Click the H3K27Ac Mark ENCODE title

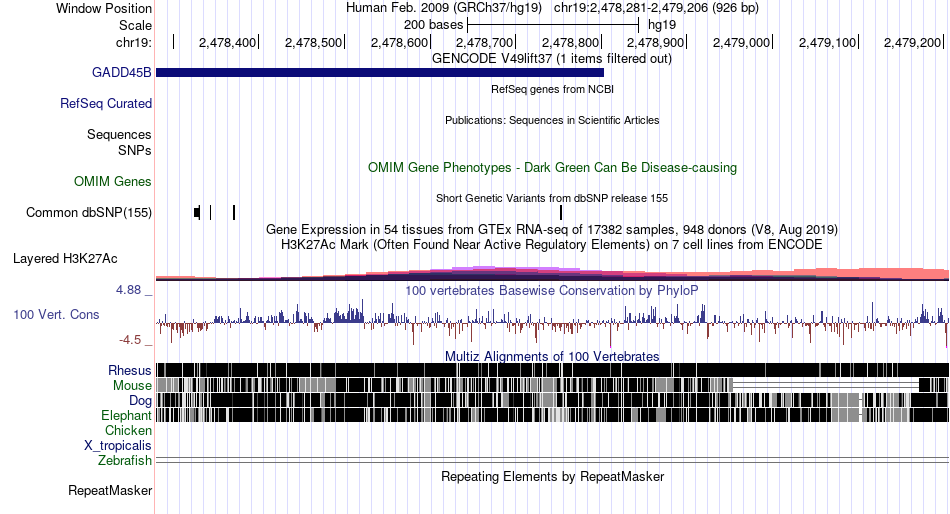click(552, 245)
